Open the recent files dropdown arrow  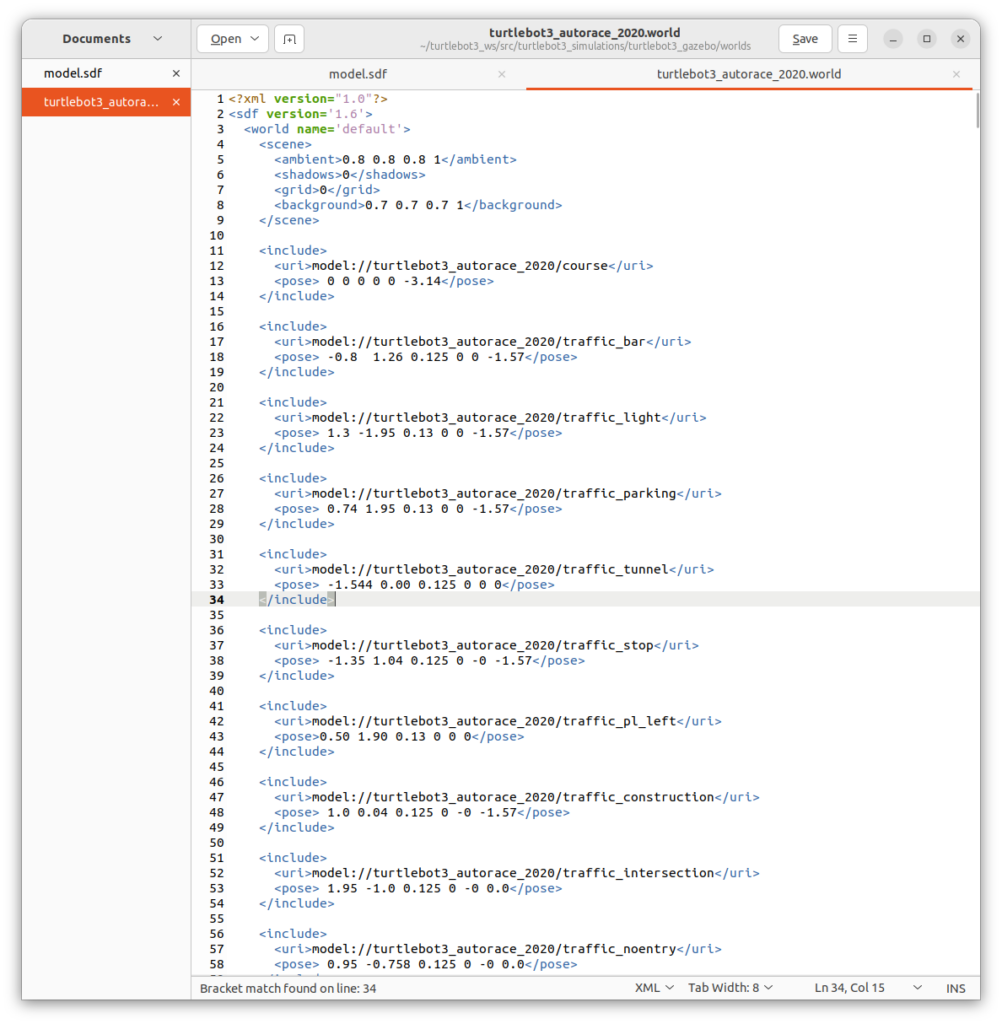(255, 39)
